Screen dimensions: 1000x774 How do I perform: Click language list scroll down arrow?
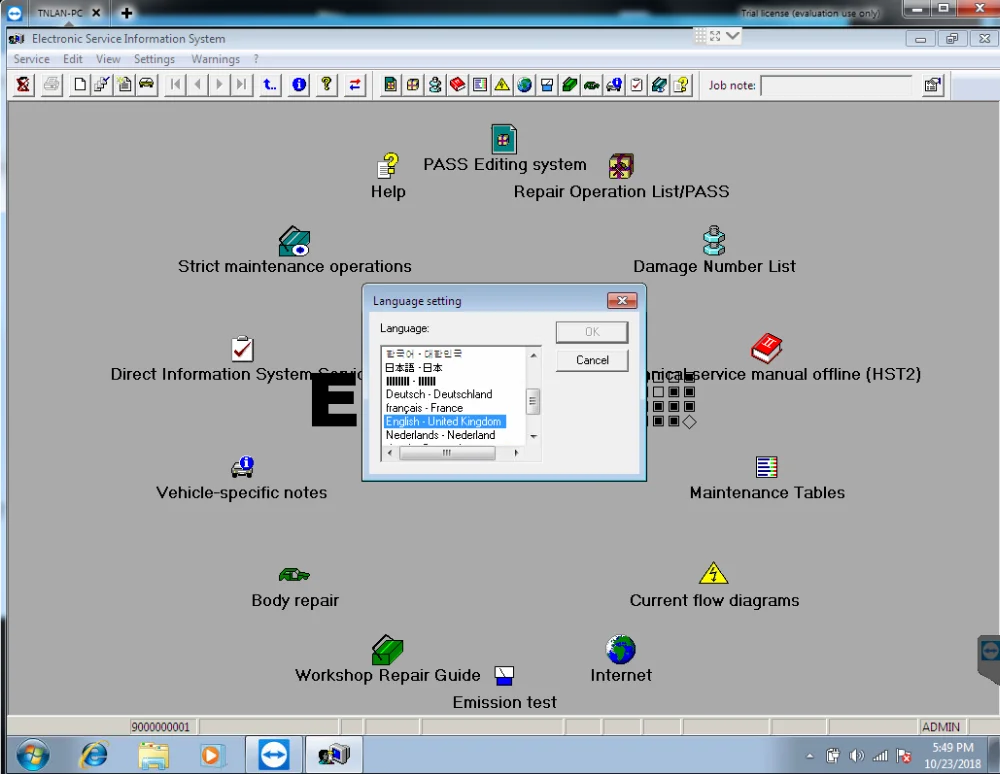tap(533, 437)
